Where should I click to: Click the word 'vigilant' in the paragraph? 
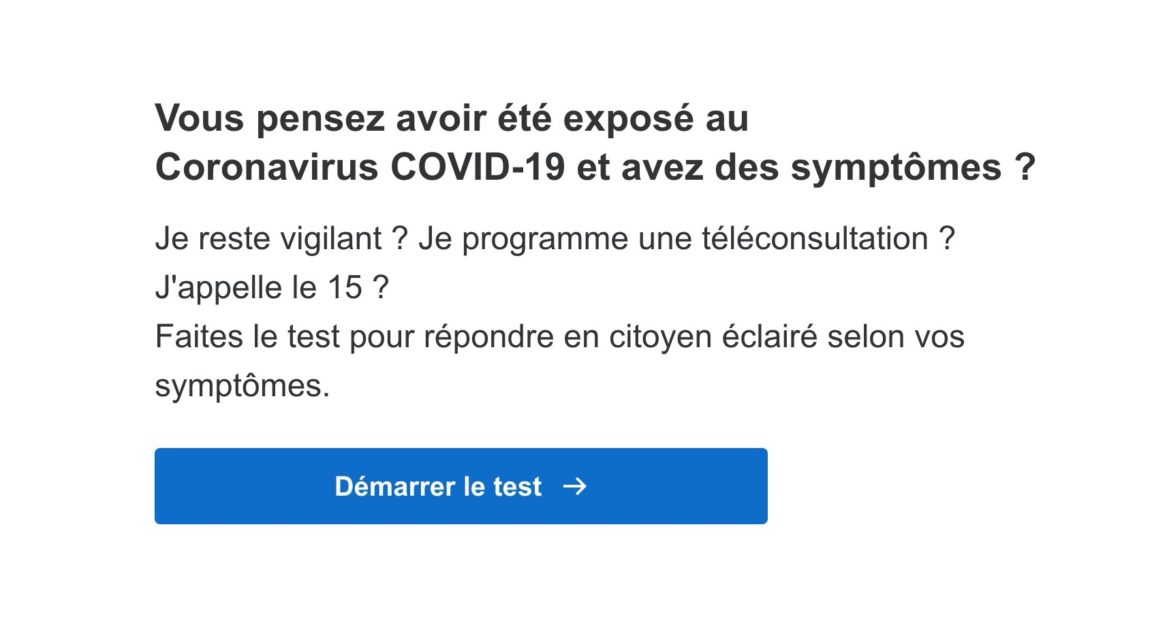(326, 240)
